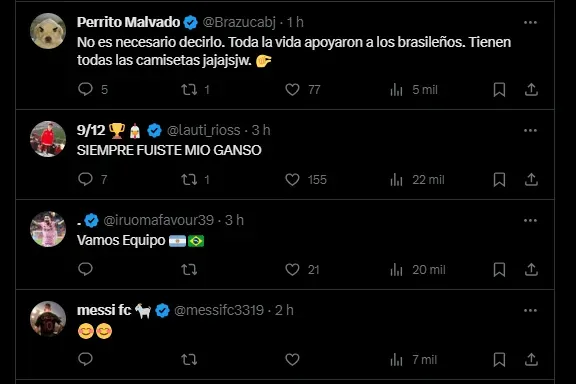The height and width of the screenshot is (384, 576).
Task: Open @Brazucabj profile handle link
Action: tap(239, 22)
